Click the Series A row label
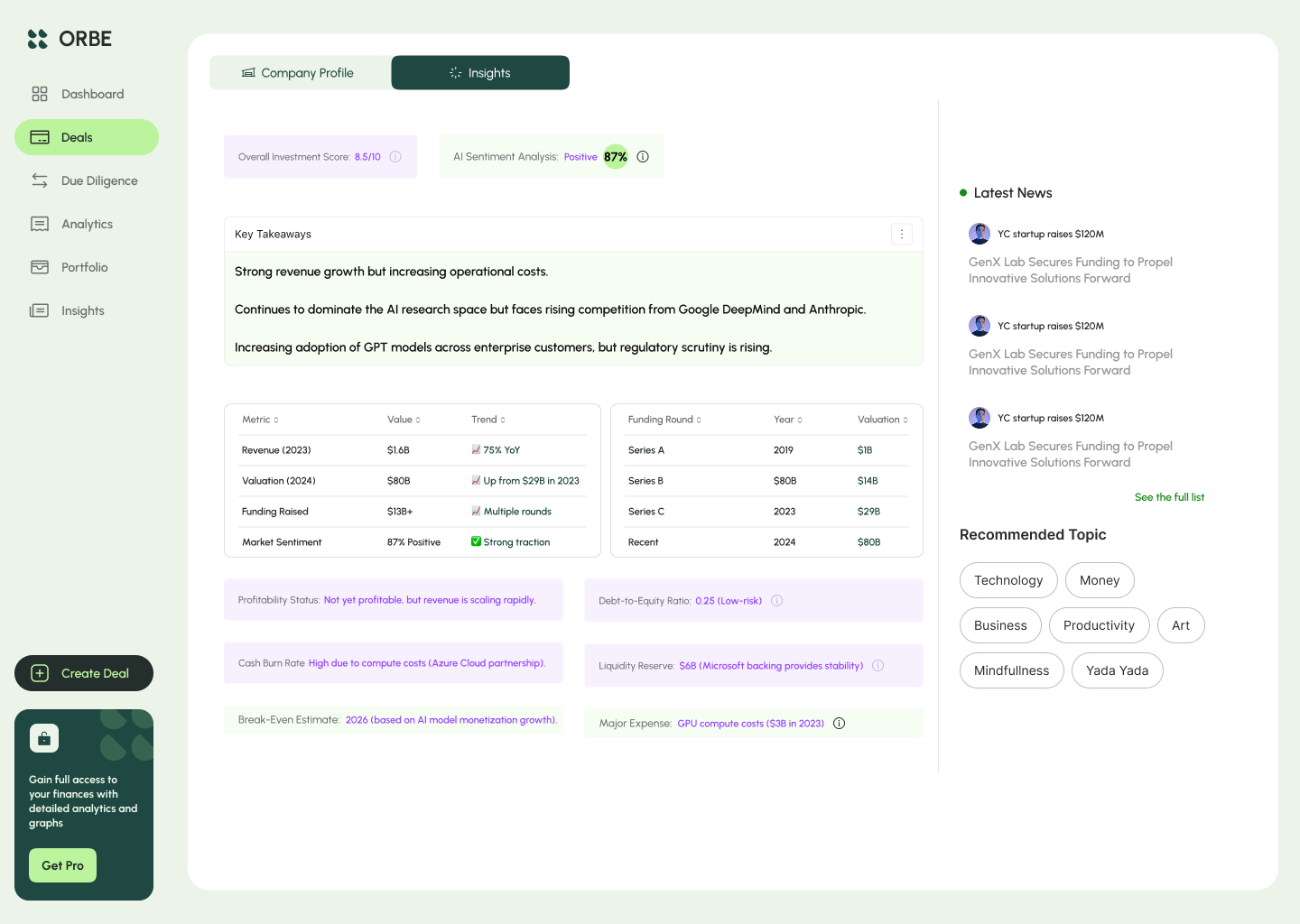 point(646,450)
